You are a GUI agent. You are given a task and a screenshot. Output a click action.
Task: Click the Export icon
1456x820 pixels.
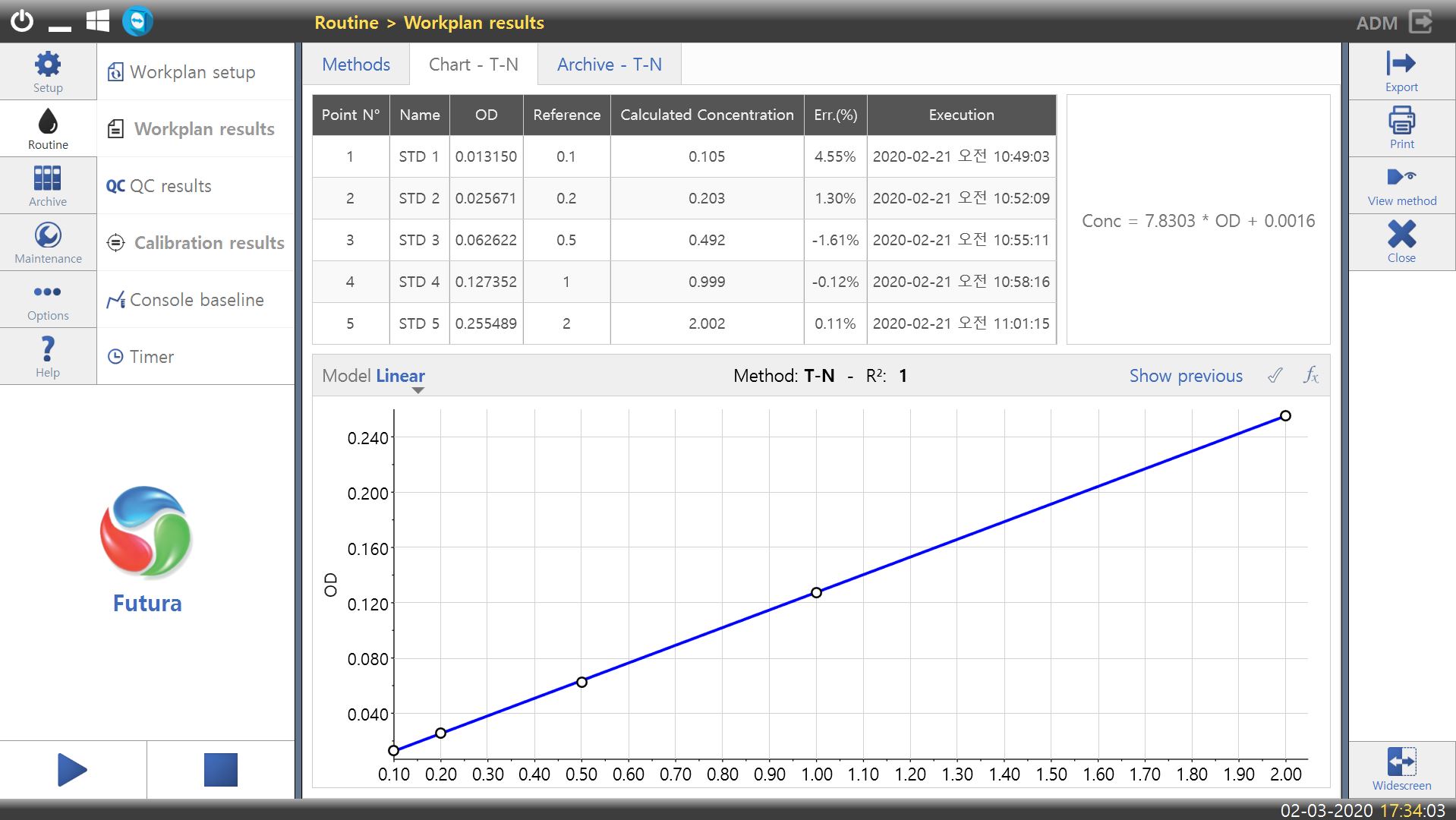(x=1401, y=71)
